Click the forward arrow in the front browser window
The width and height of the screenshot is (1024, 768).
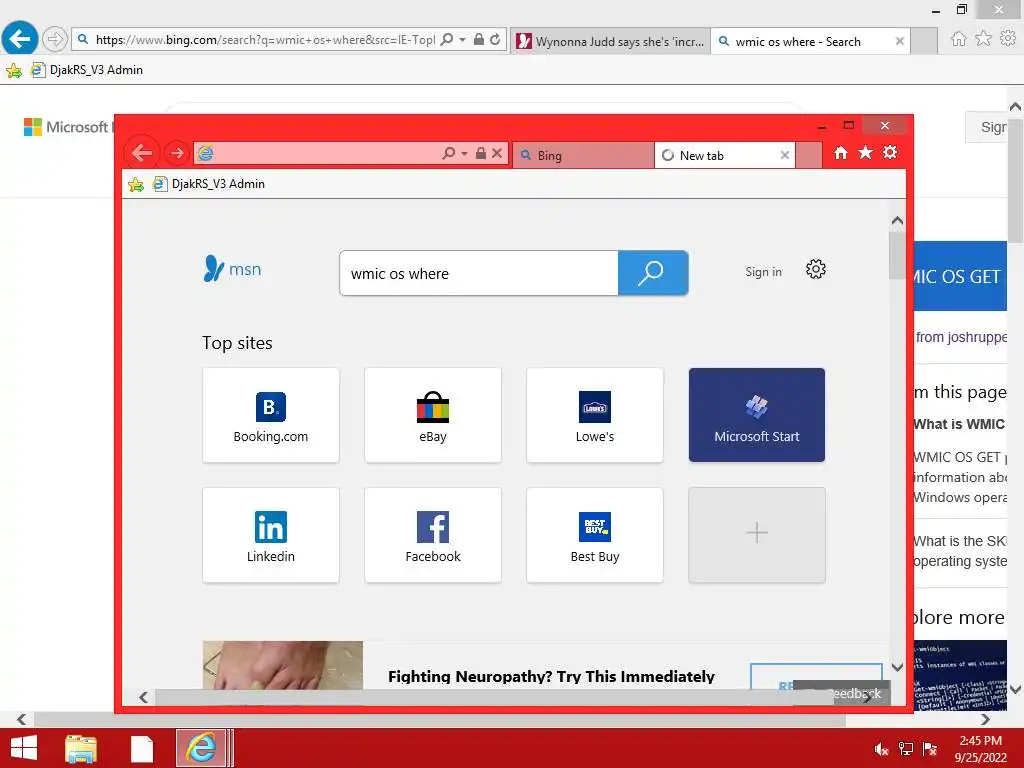[x=176, y=153]
